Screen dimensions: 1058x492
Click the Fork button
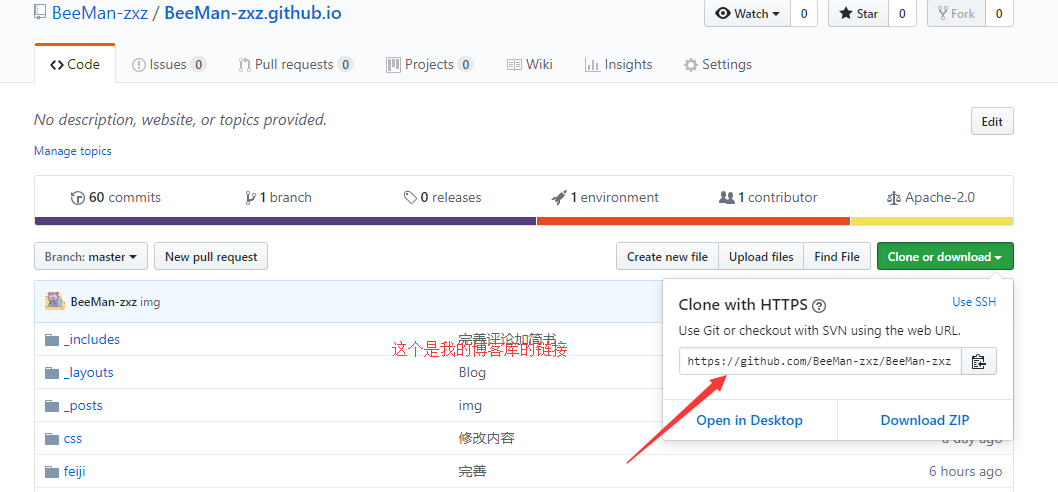click(x=956, y=13)
